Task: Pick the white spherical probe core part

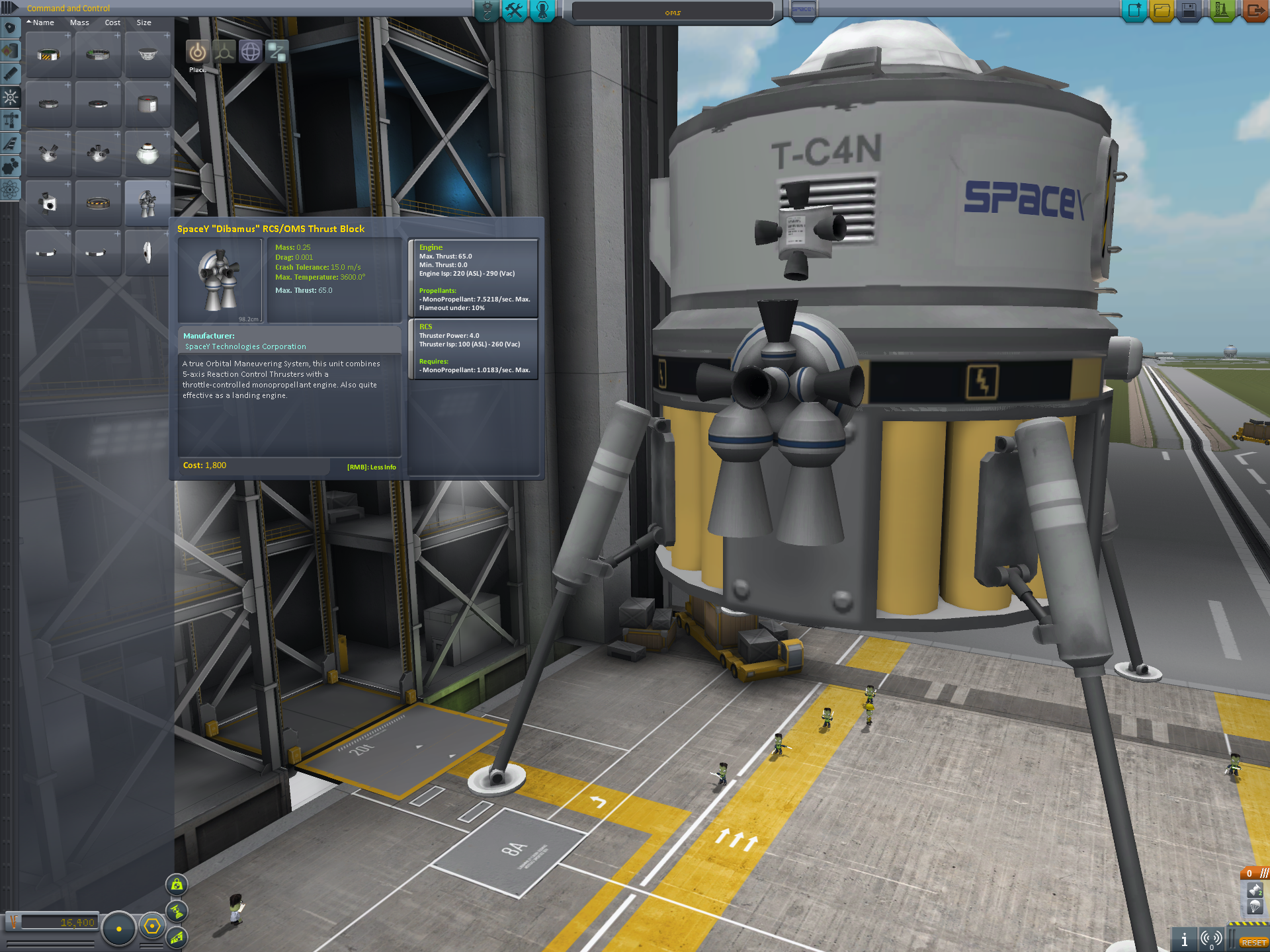Action: (148, 154)
